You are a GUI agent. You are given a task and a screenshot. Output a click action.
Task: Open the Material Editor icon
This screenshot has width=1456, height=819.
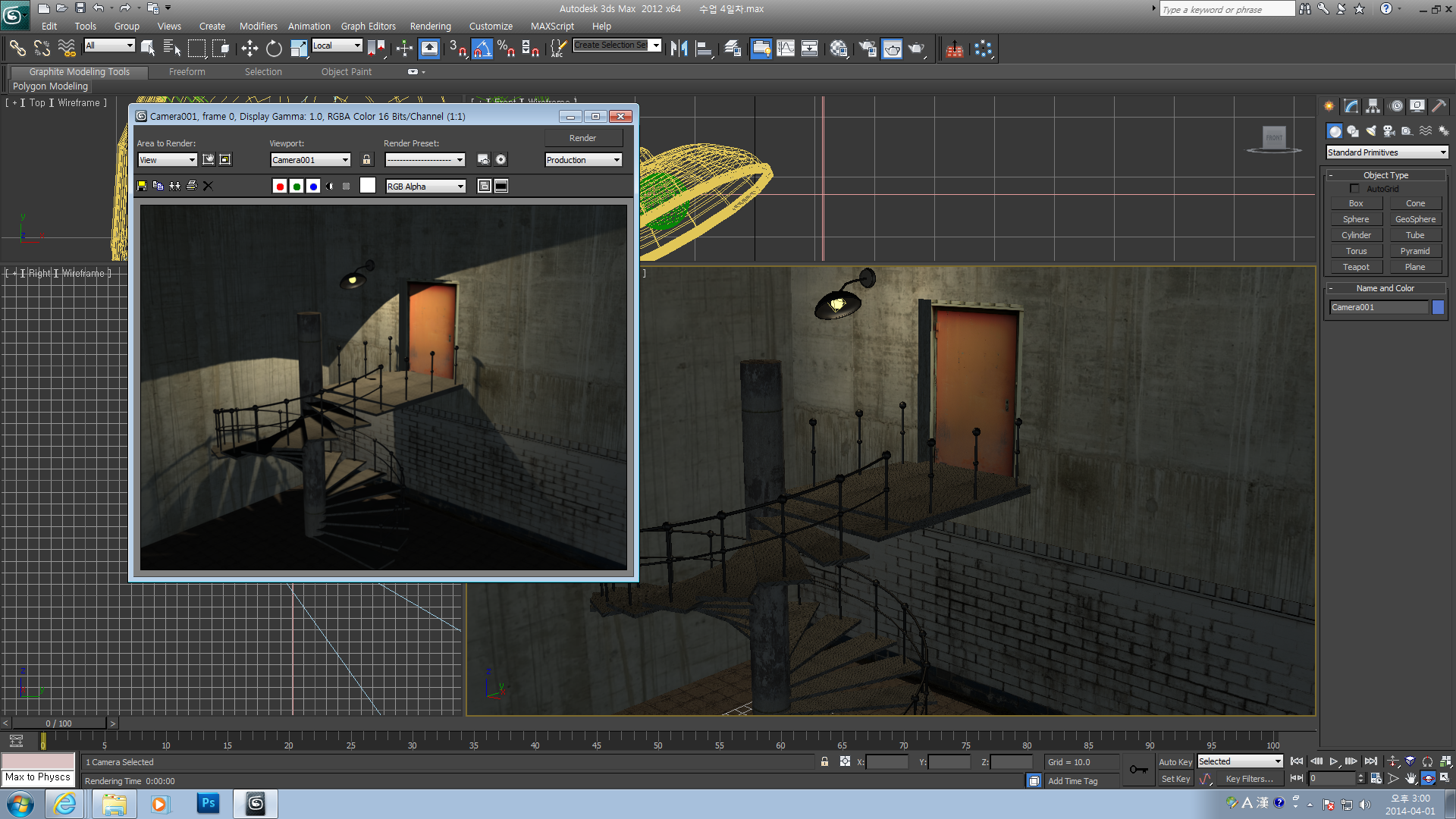[x=838, y=49]
